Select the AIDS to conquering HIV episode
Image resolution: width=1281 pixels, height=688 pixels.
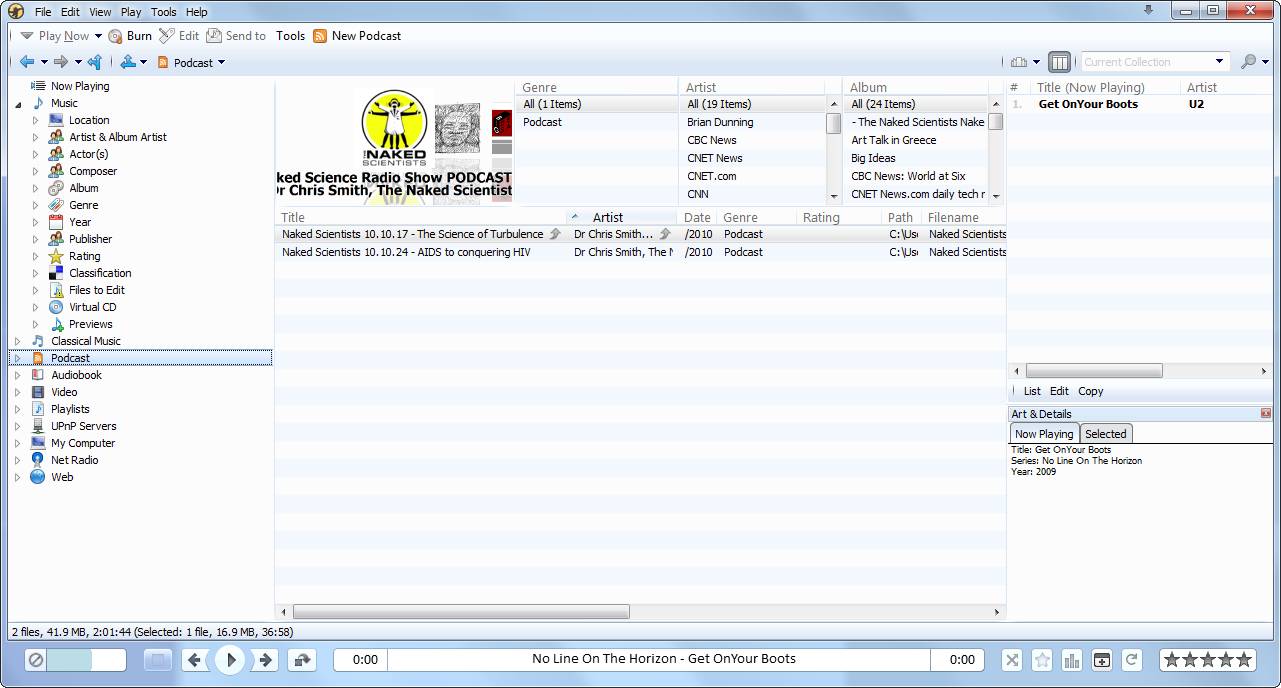click(406, 252)
